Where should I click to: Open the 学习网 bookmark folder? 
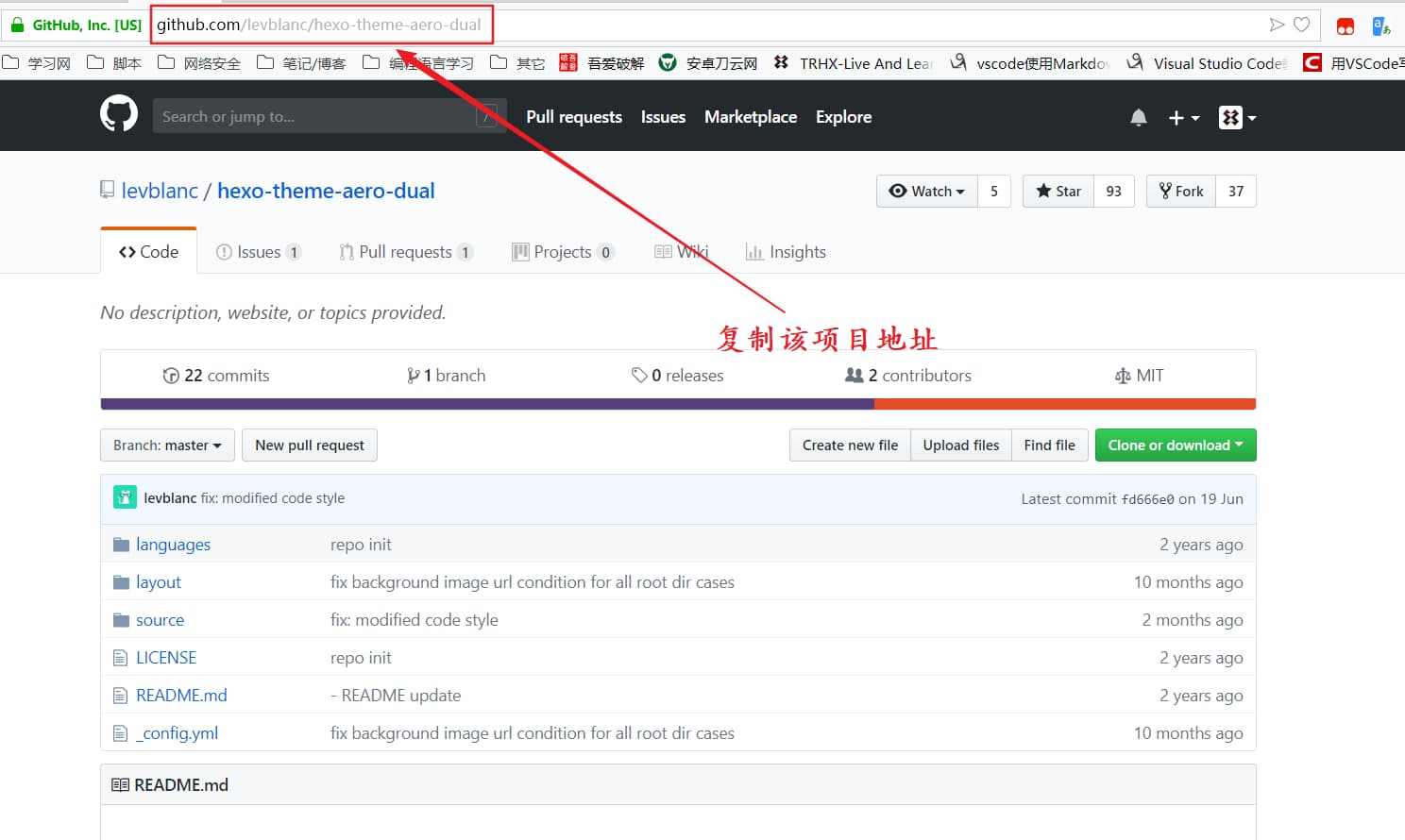click(x=37, y=63)
